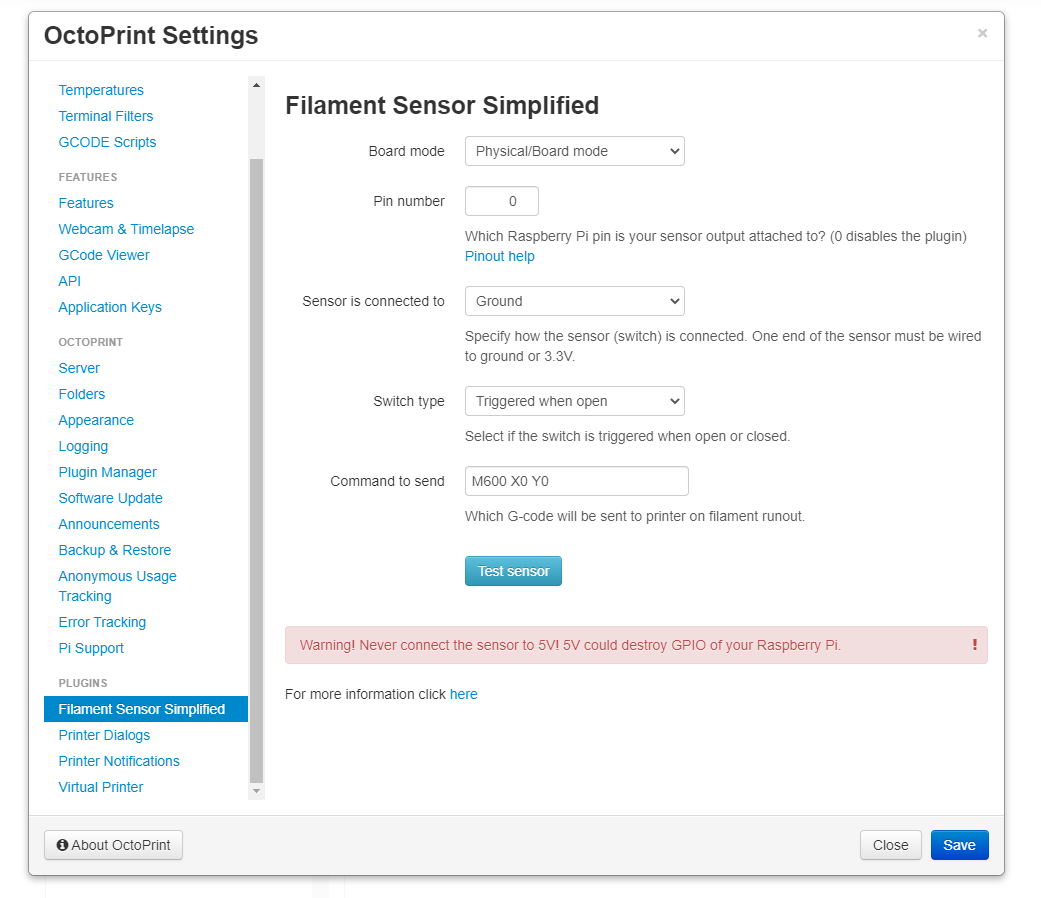Viewport: 1041px width, 898px height.
Task: Open Webcam & Timelapse settings
Action: (126, 229)
